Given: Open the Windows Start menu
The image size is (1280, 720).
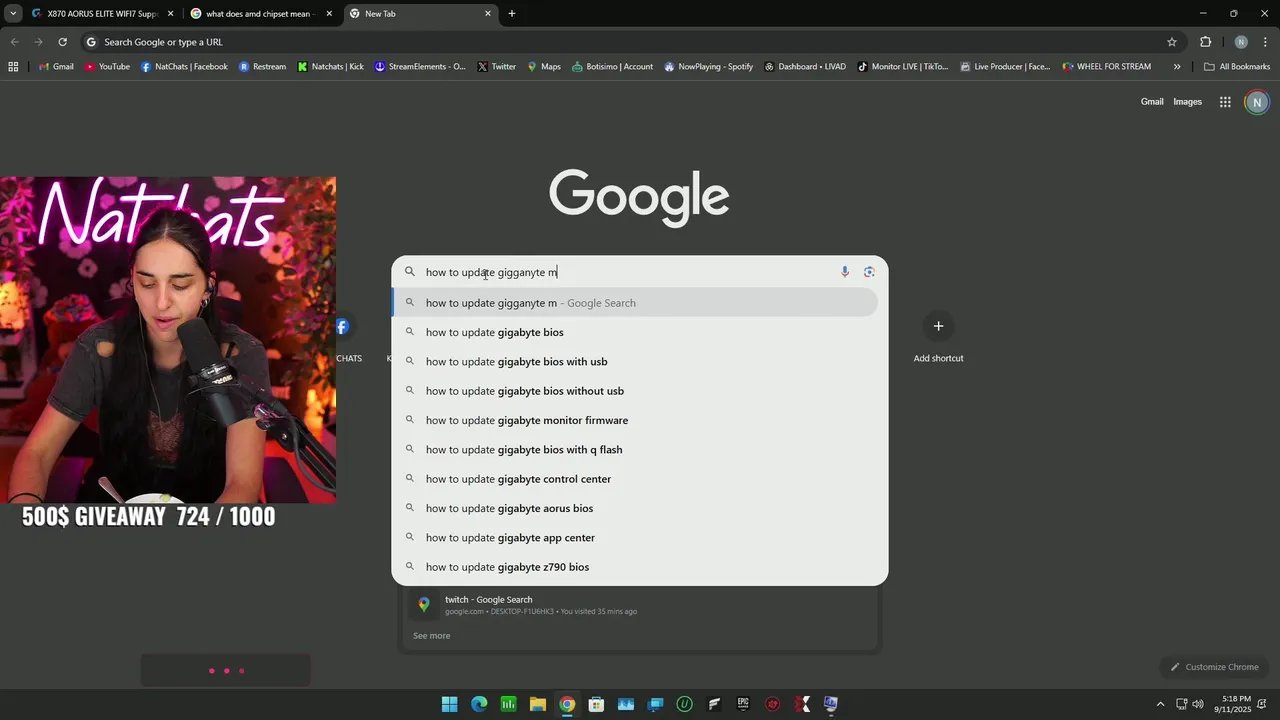Looking at the screenshot, I should [450, 704].
